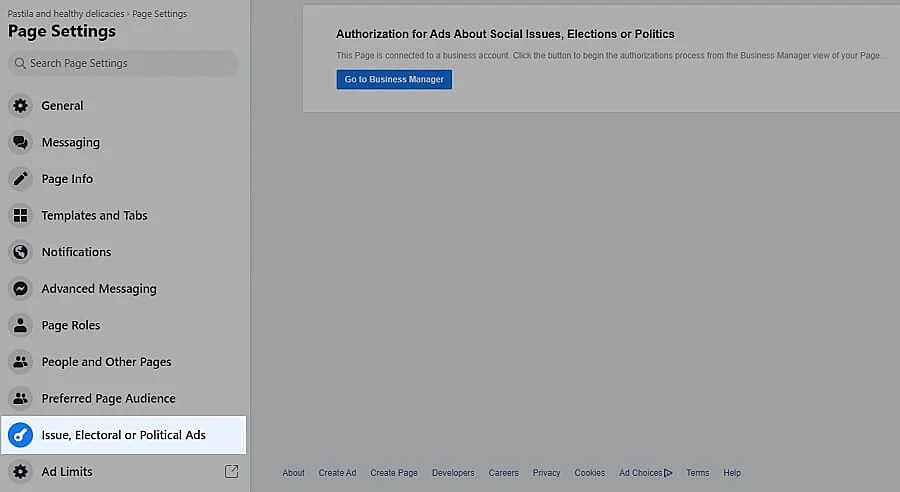Click the General gear icon
The width and height of the screenshot is (900, 492).
20,106
